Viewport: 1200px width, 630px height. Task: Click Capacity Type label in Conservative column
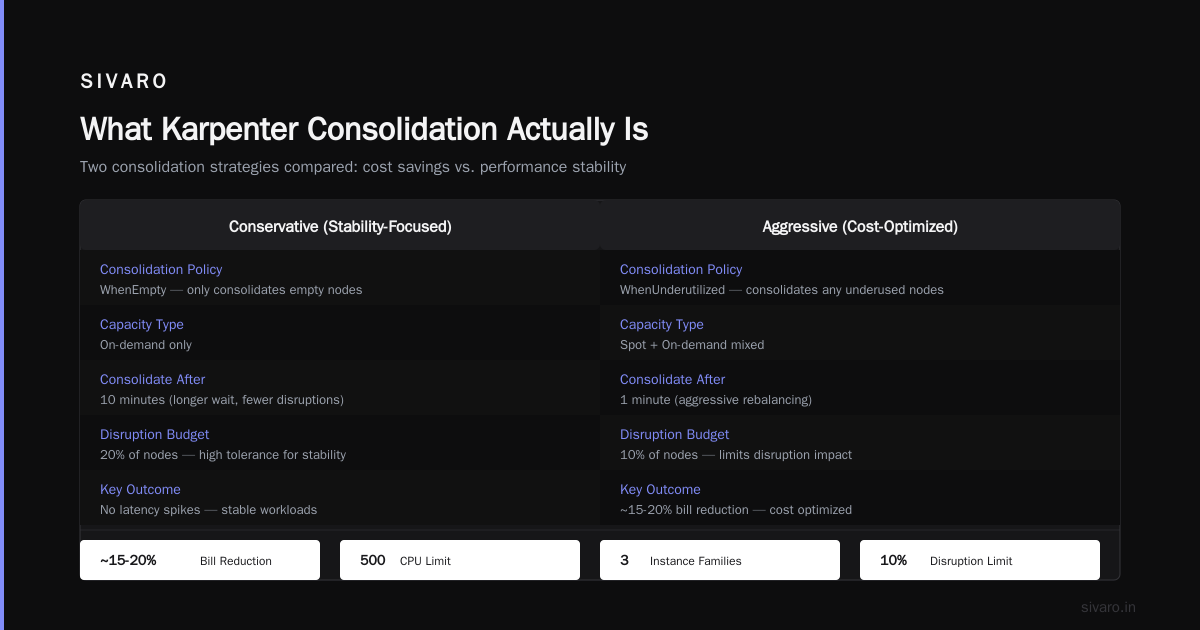tap(142, 325)
